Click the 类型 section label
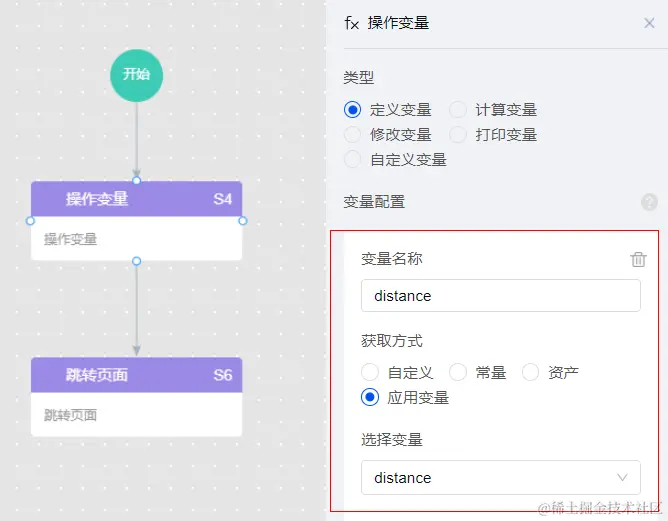 tap(359, 78)
